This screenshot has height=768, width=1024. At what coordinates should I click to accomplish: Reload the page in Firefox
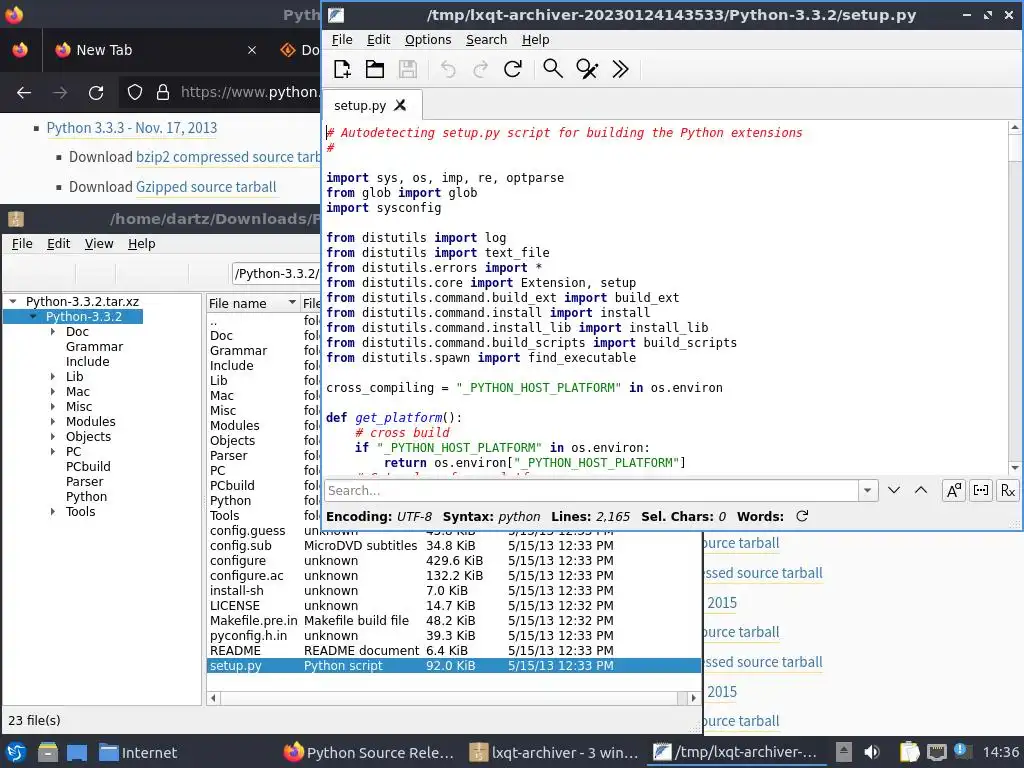(96, 93)
